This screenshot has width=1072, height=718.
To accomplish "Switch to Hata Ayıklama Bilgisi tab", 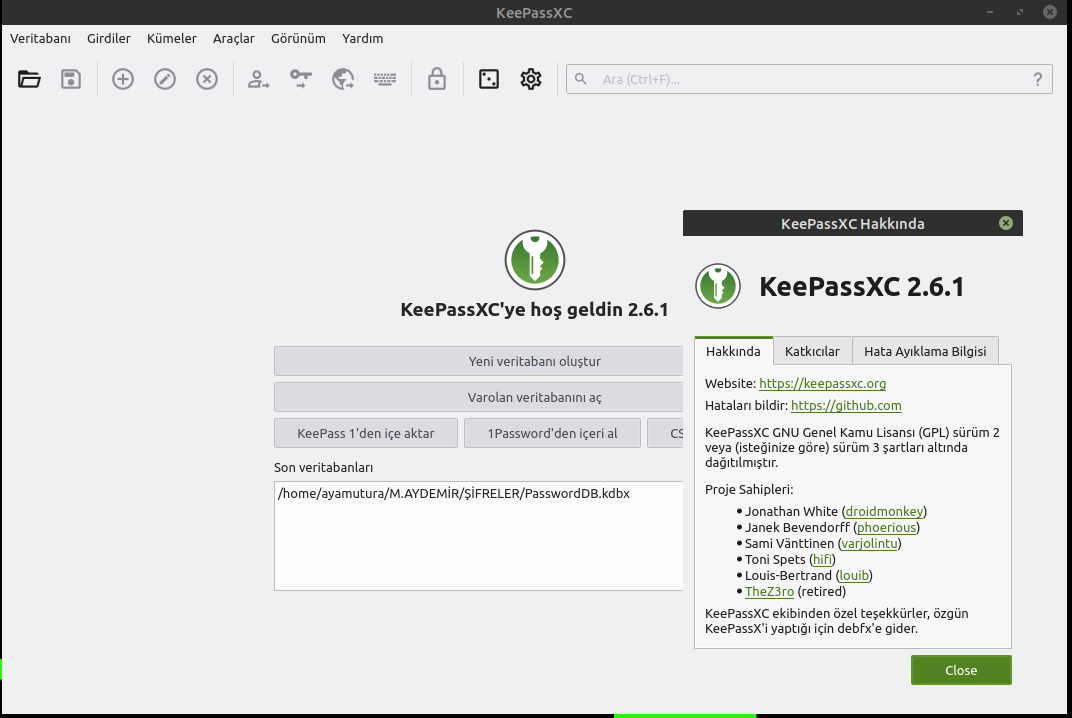I will (925, 351).
